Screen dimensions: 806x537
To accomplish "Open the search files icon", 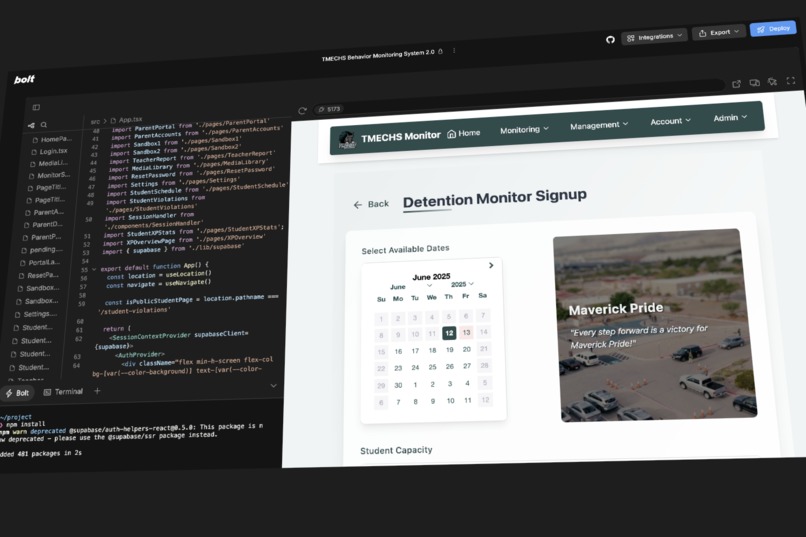I will pyautogui.click(x=44, y=124).
